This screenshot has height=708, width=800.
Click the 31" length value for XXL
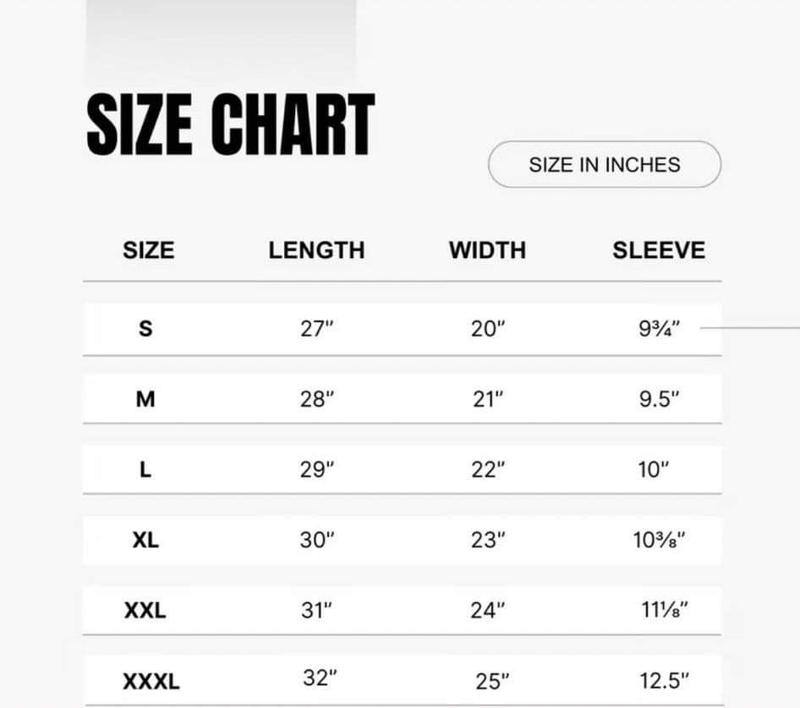coord(316,611)
